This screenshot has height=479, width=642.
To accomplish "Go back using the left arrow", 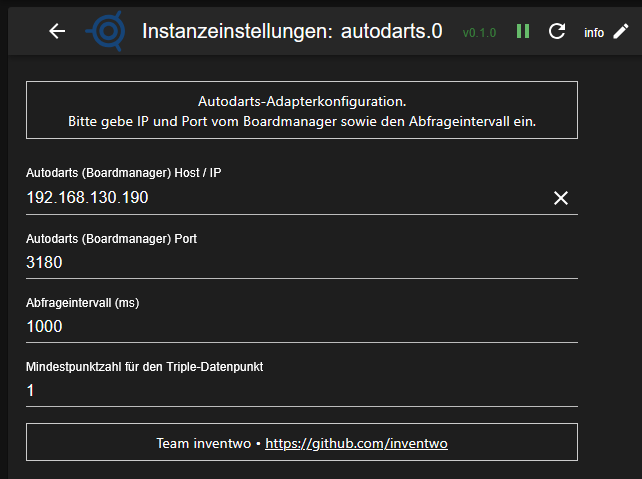I will [57, 31].
